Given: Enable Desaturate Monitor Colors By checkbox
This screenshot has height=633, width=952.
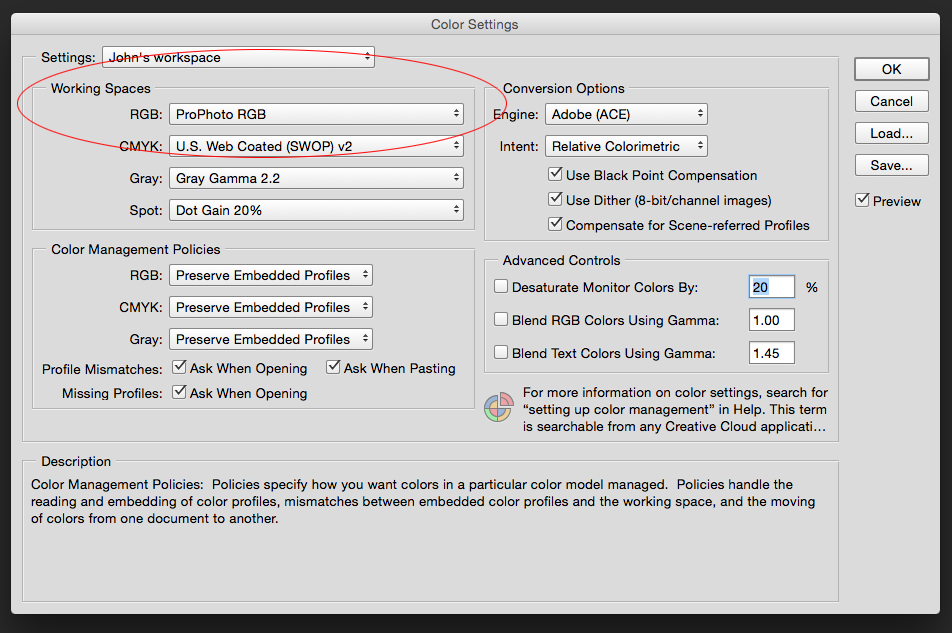Looking at the screenshot, I should (501, 286).
